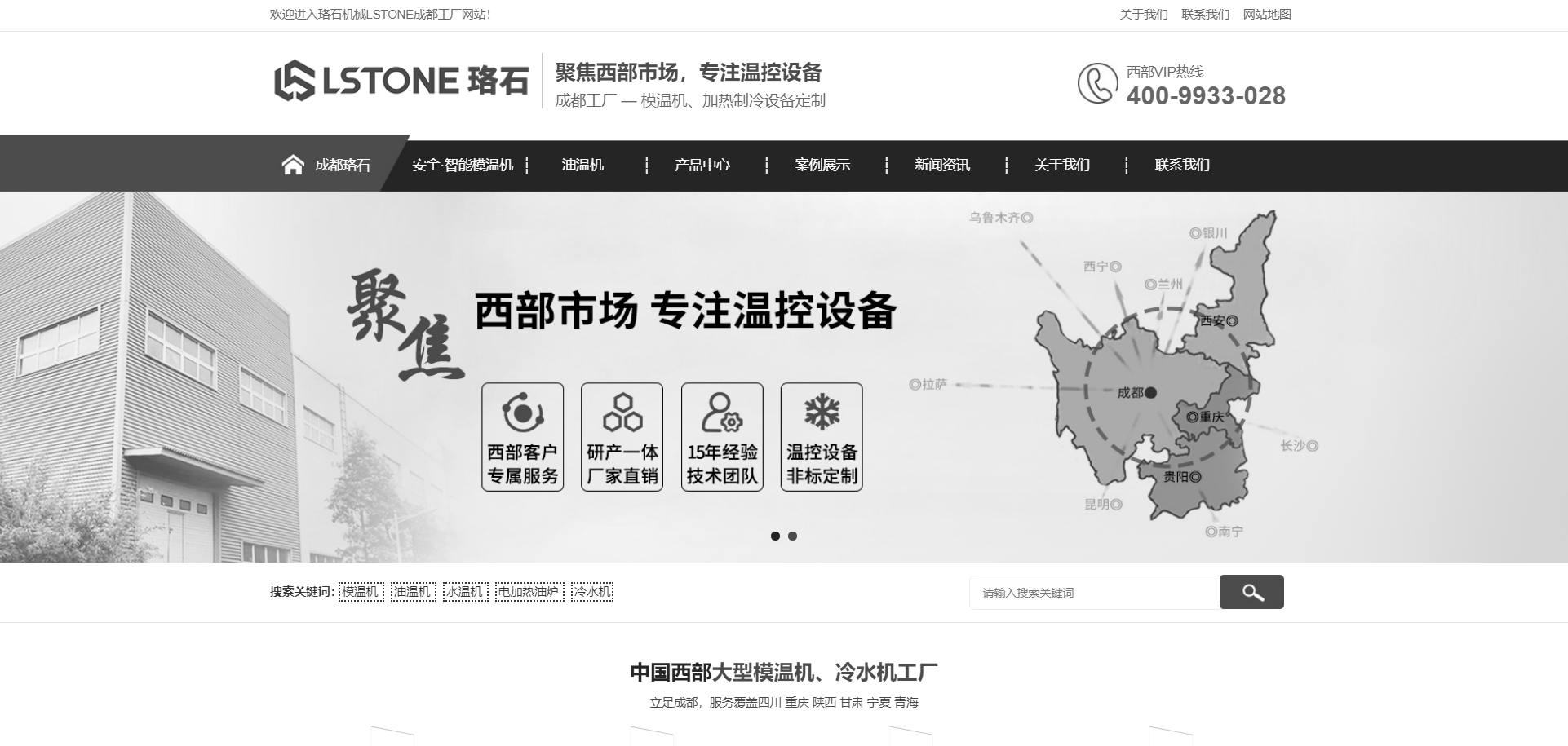
Task: Click the 研产一体厂家直销 hexagon icon
Action: point(622,413)
